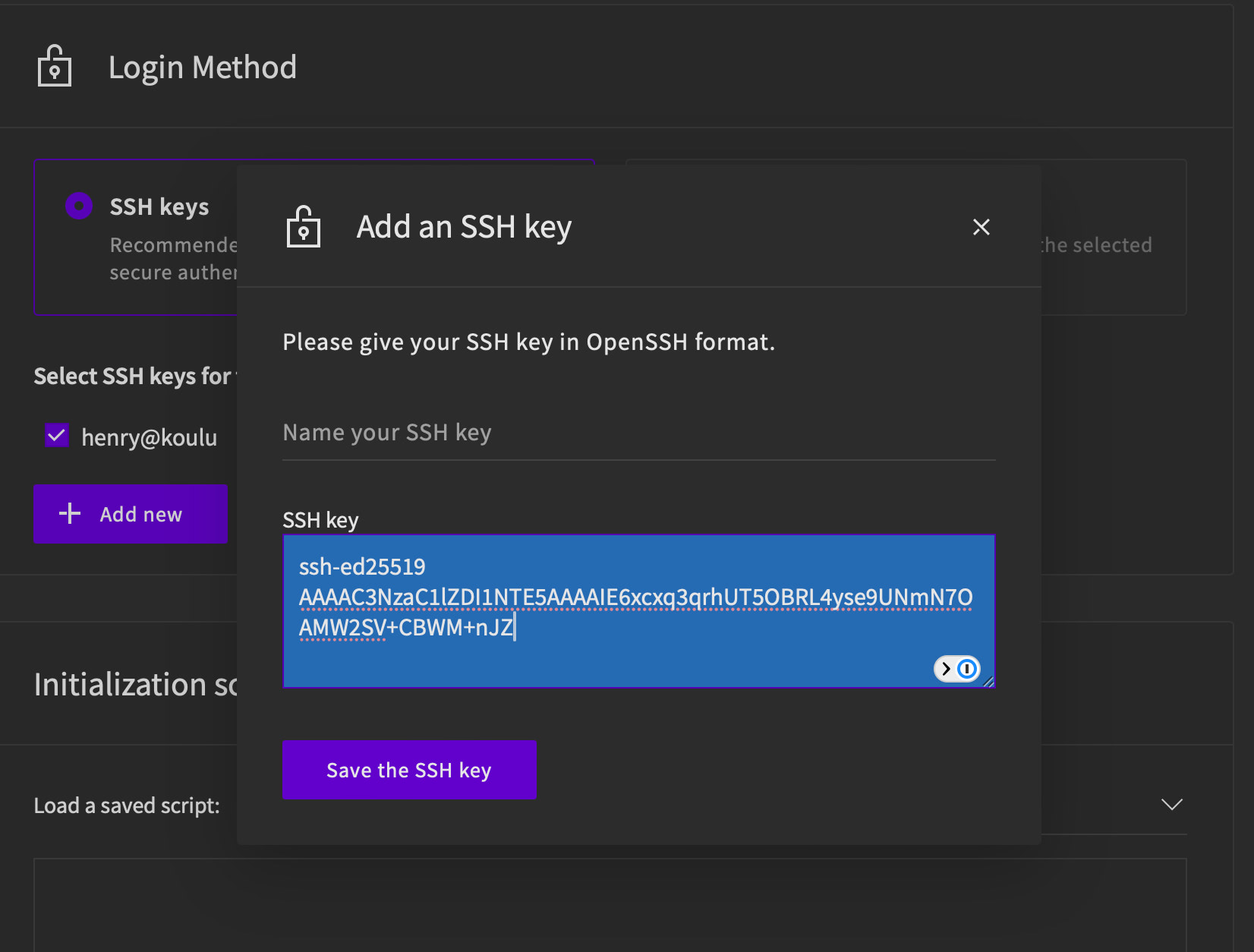Expand the Load a saved script dropdown
The height and width of the screenshot is (952, 1254).
pyautogui.click(x=1171, y=805)
